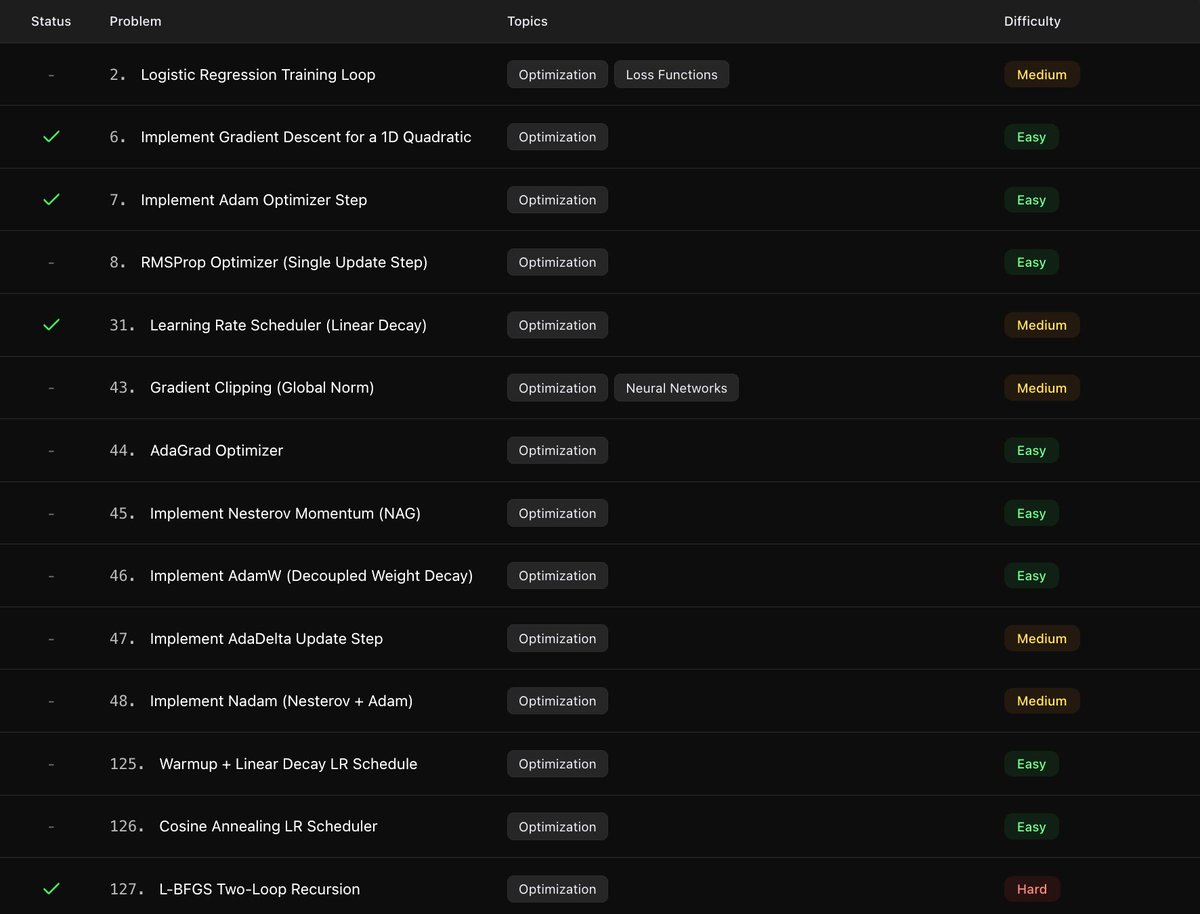
Task: Click the Difficulty column header
Action: coord(1032,21)
